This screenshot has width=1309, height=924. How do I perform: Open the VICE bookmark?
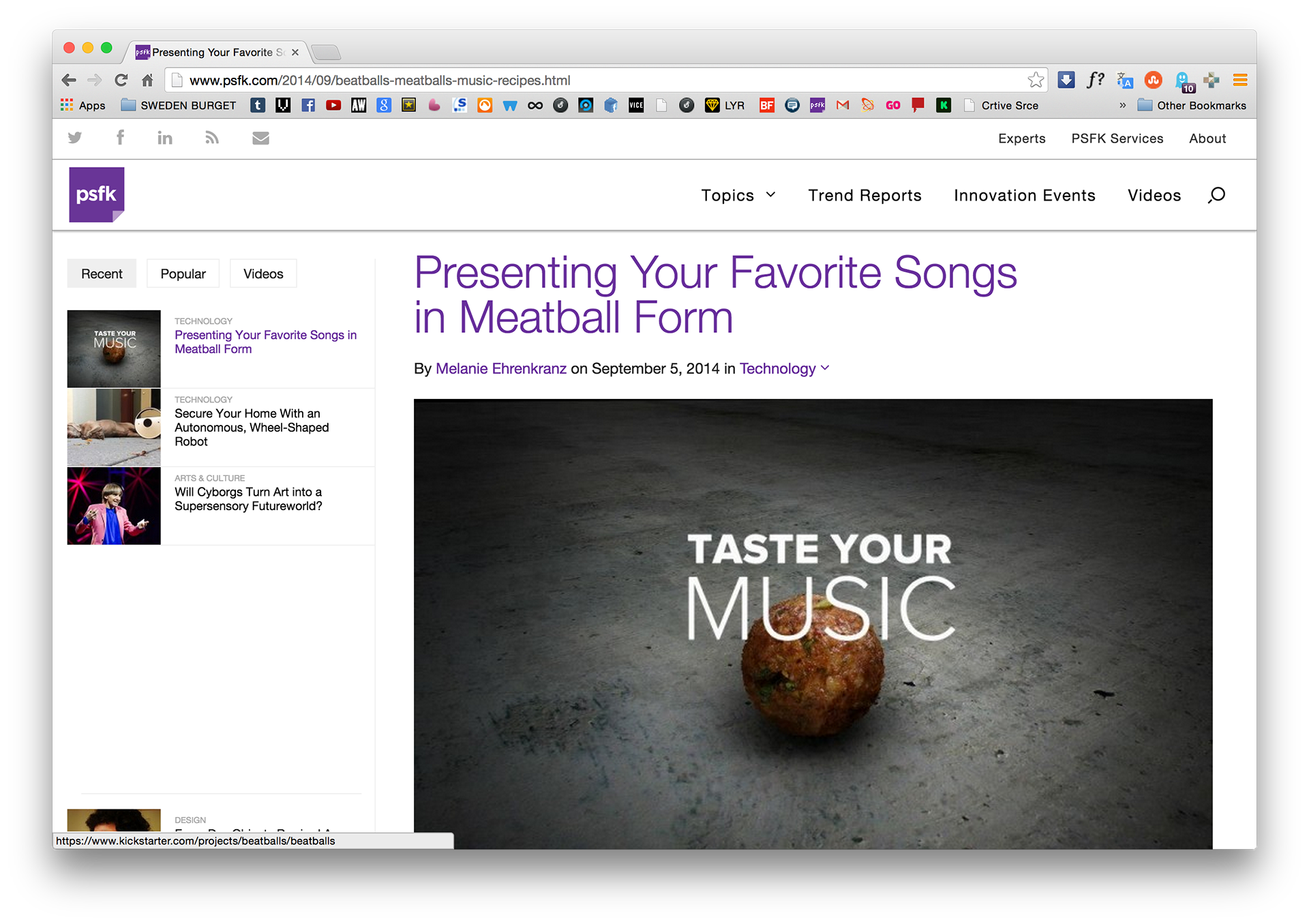(636, 105)
